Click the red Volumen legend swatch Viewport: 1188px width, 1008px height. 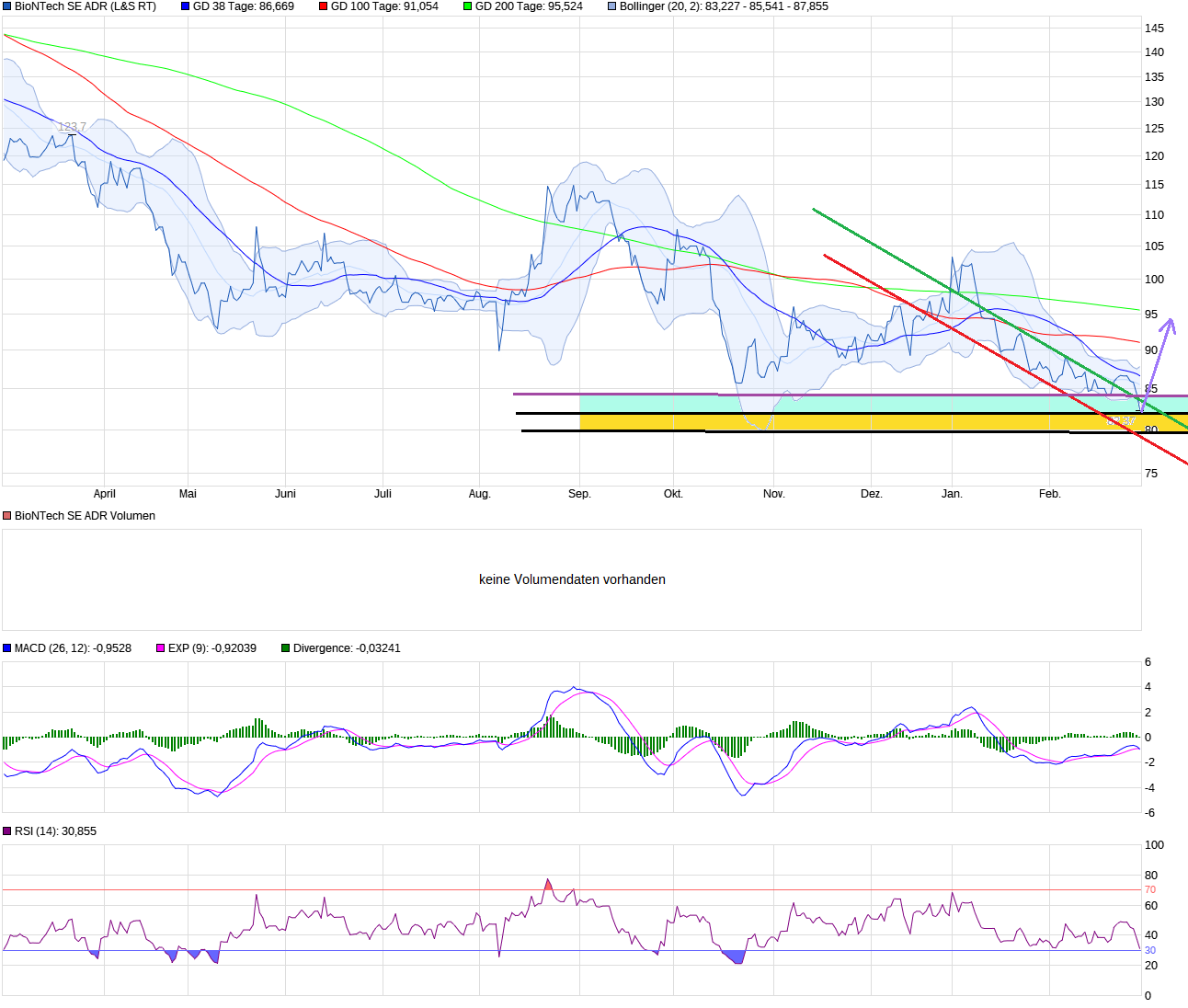[x=7, y=516]
